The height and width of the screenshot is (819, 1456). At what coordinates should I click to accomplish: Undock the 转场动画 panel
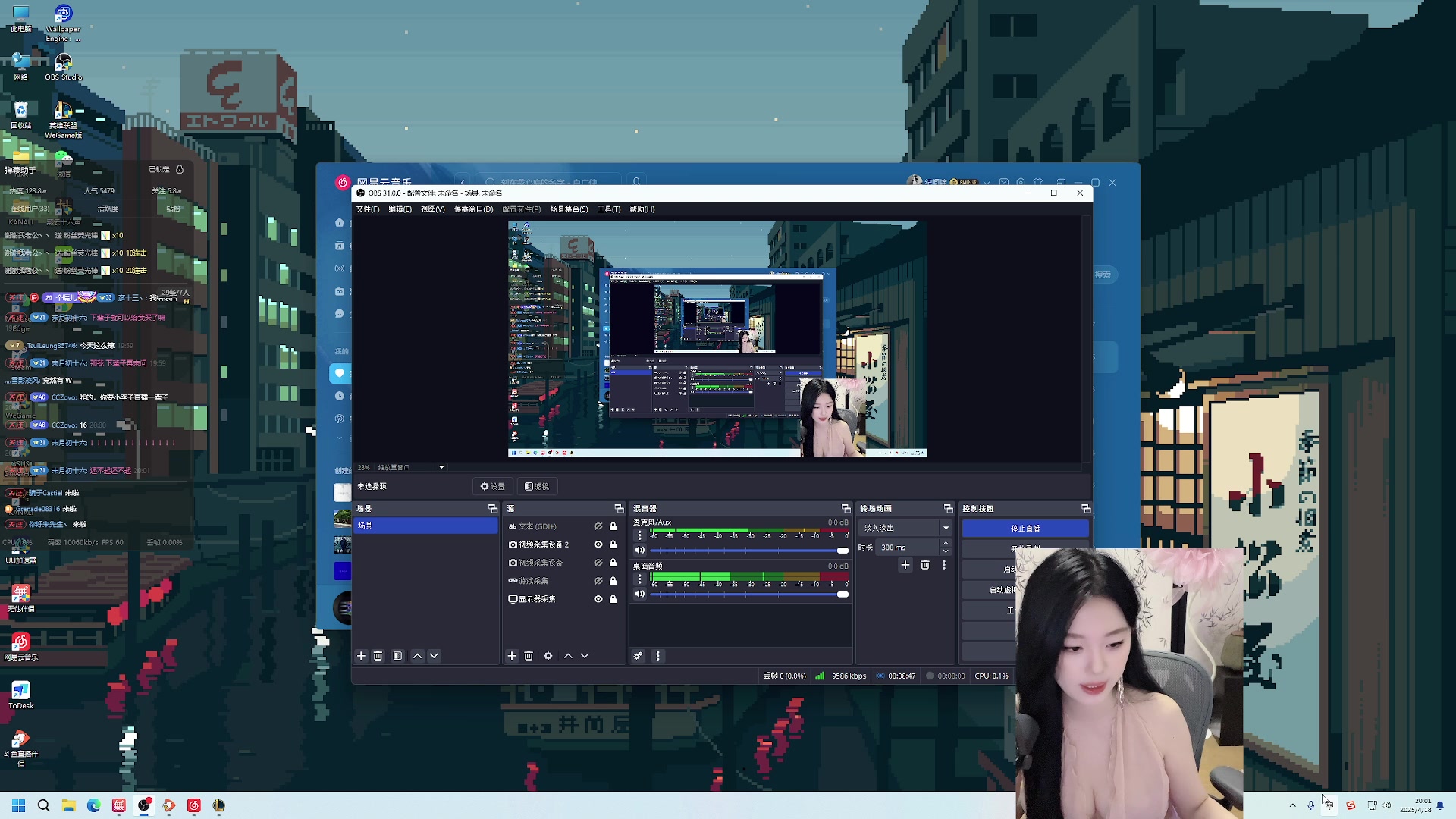click(x=948, y=508)
